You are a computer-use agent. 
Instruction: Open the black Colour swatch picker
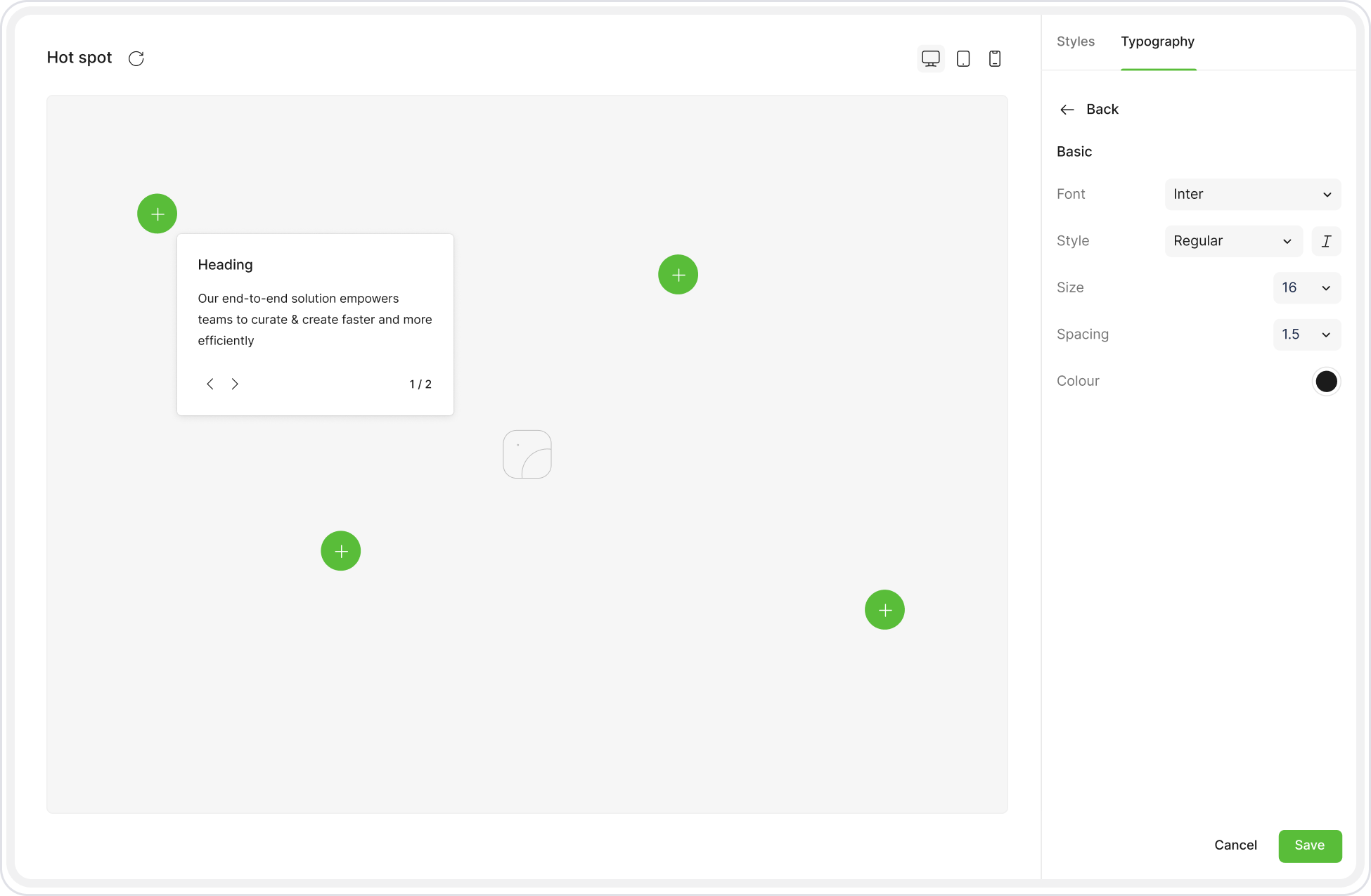click(x=1326, y=382)
